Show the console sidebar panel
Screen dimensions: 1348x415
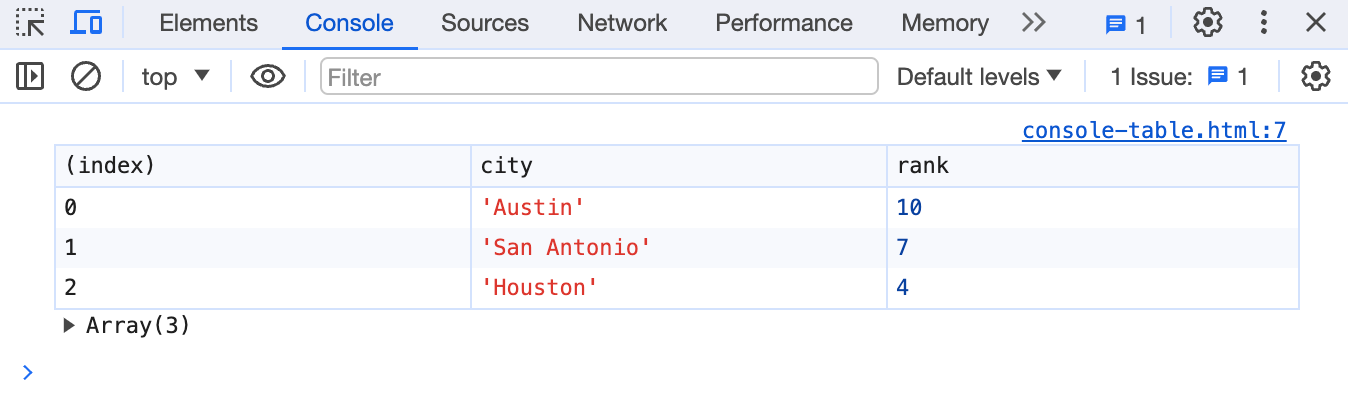31,76
